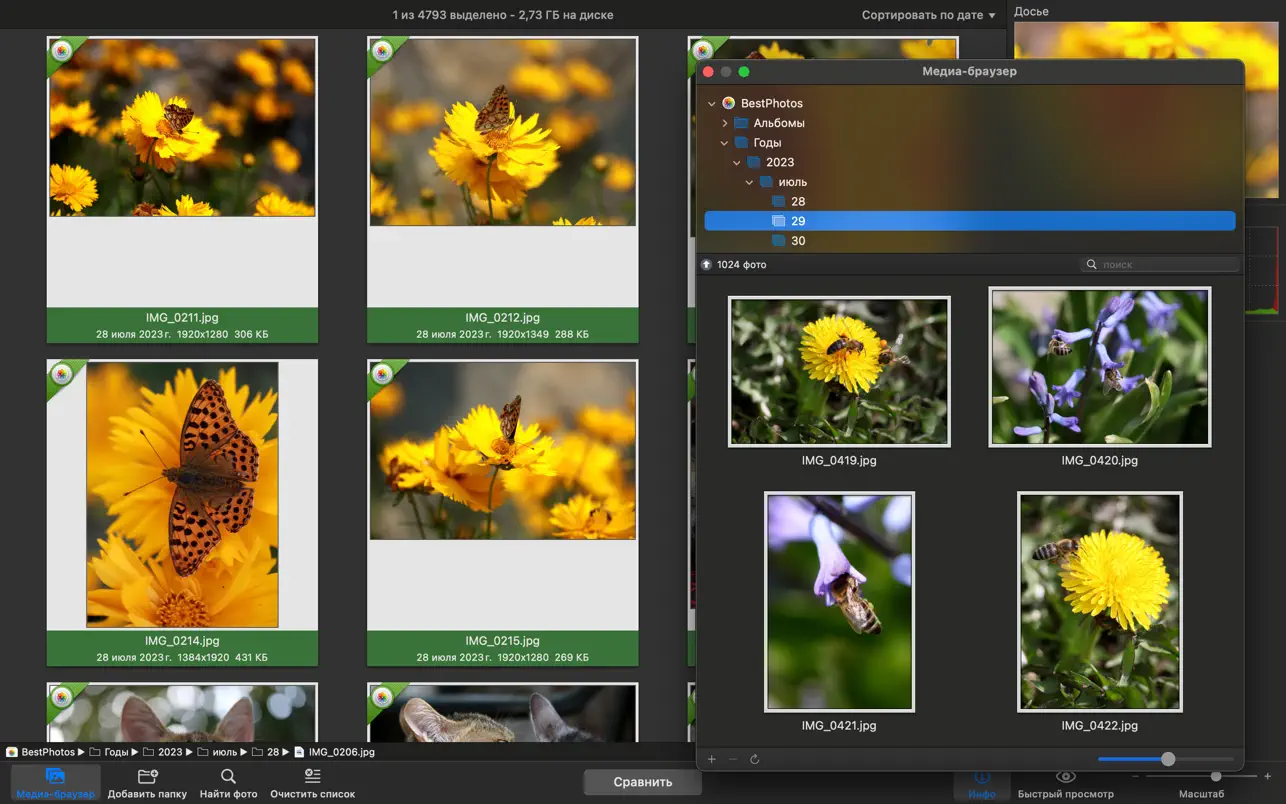Image resolution: width=1286 pixels, height=804 pixels.
Task: Toggle the Инфо panel button
Action: pyautogui.click(x=981, y=783)
